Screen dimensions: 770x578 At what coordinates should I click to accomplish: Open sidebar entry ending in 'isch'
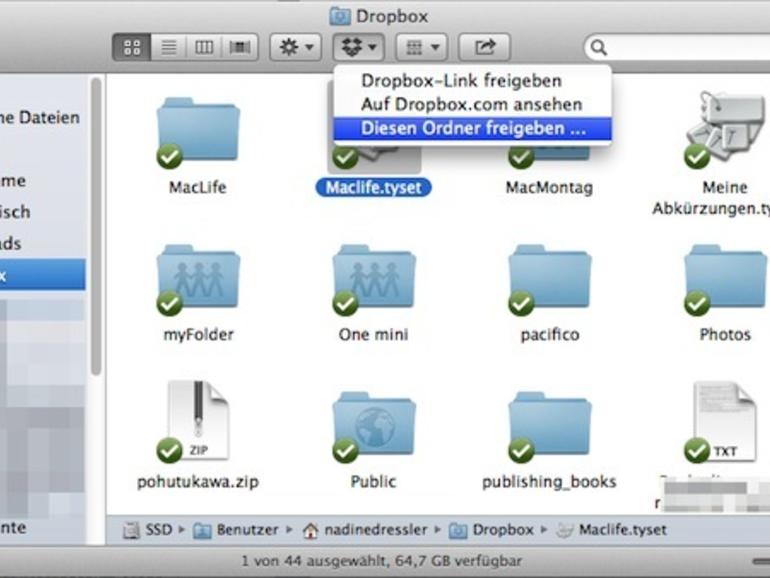click(x=15, y=212)
